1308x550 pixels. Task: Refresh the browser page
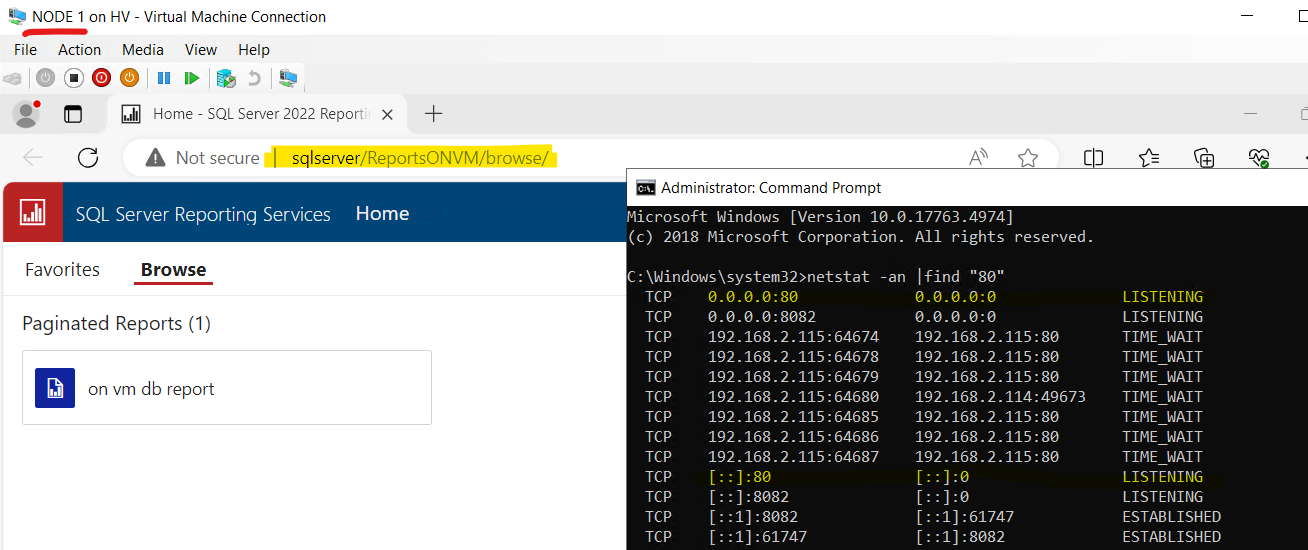[x=88, y=157]
